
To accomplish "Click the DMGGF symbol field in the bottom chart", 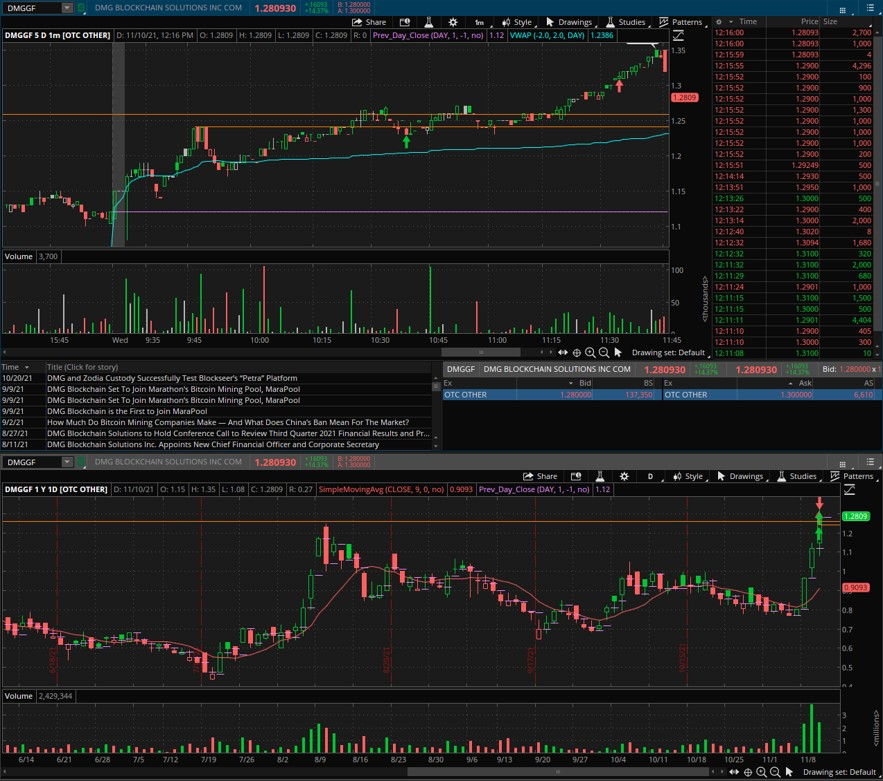I will pyautogui.click(x=30, y=462).
